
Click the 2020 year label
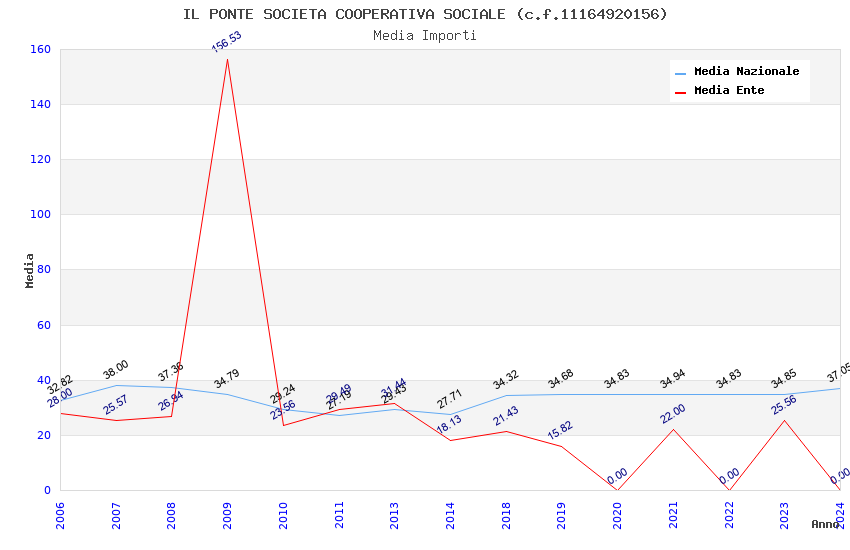coord(617,515)
